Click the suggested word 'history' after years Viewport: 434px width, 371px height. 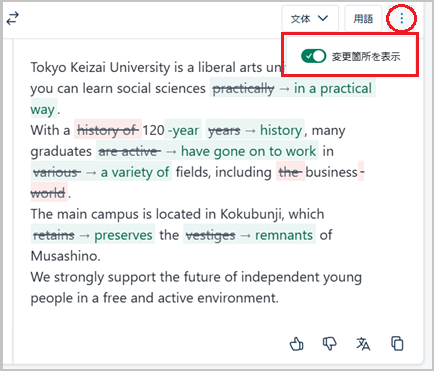(281, 130)
